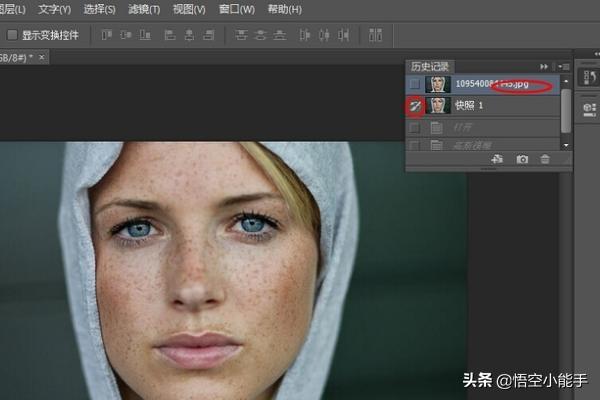Set history brush source on the jpg snapshot
600x400 pixels.
(x=414, y=85)
